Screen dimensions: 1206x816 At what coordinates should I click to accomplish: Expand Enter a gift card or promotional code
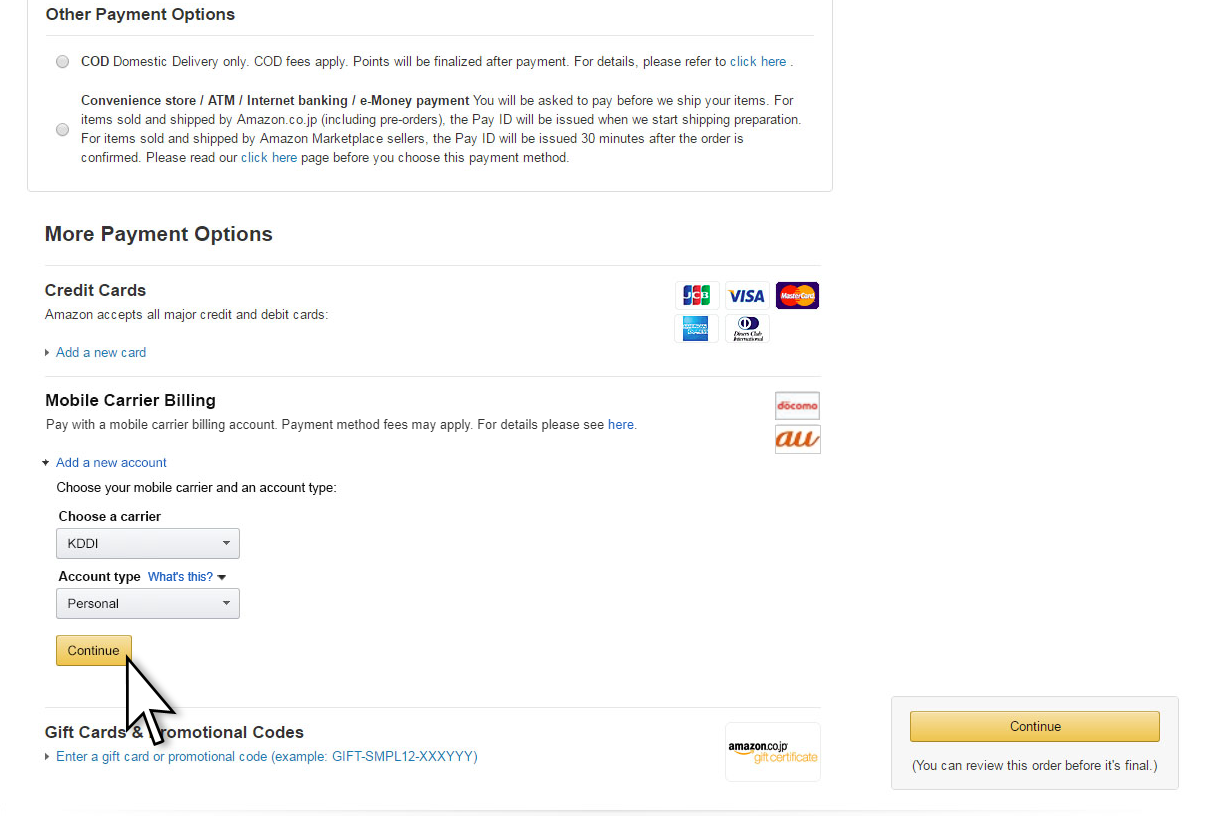[266, 757]
